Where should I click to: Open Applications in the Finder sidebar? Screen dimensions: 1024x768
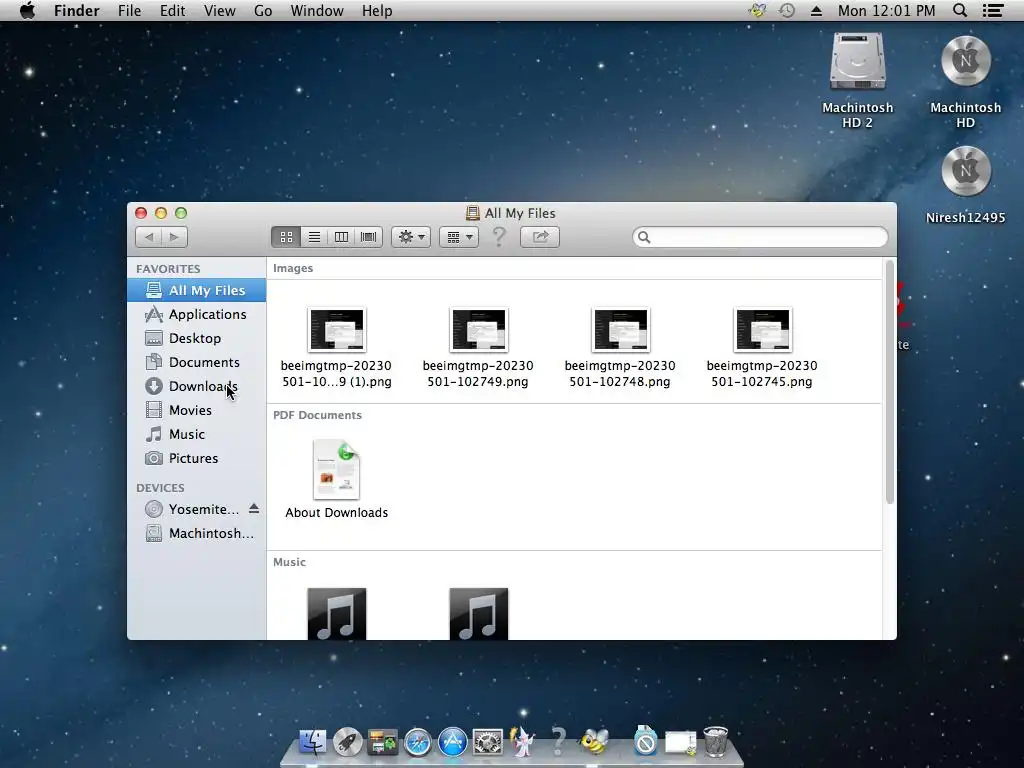click(x=196, y=314)
